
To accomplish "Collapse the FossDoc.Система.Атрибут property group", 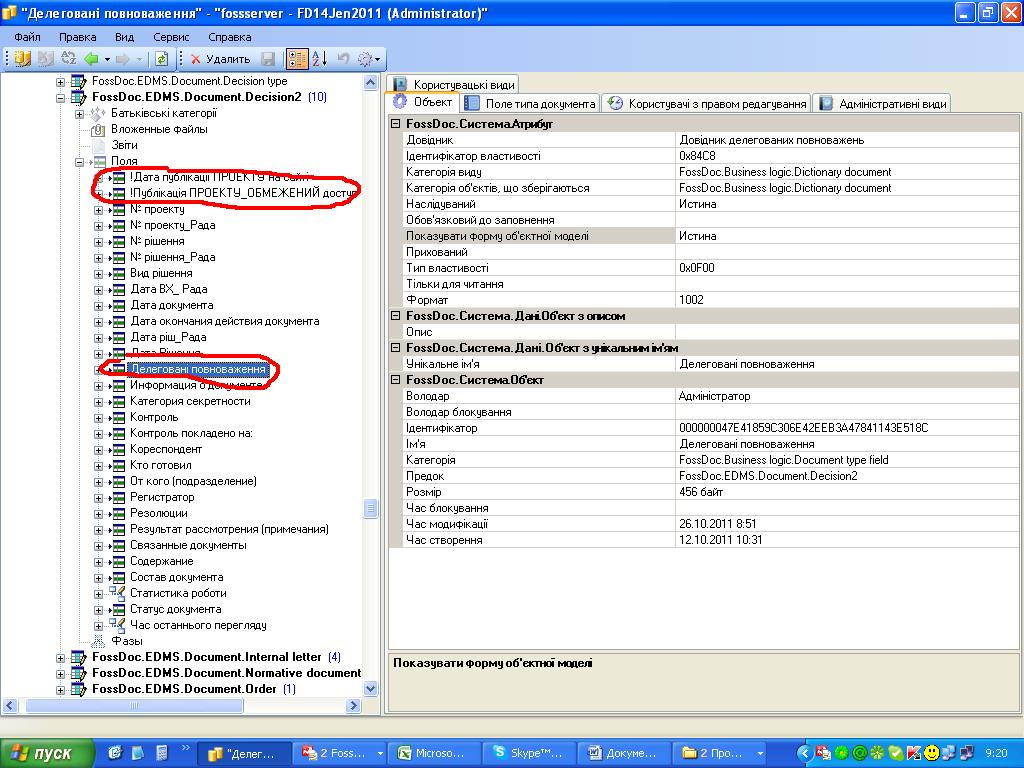I will click(395, 123).
